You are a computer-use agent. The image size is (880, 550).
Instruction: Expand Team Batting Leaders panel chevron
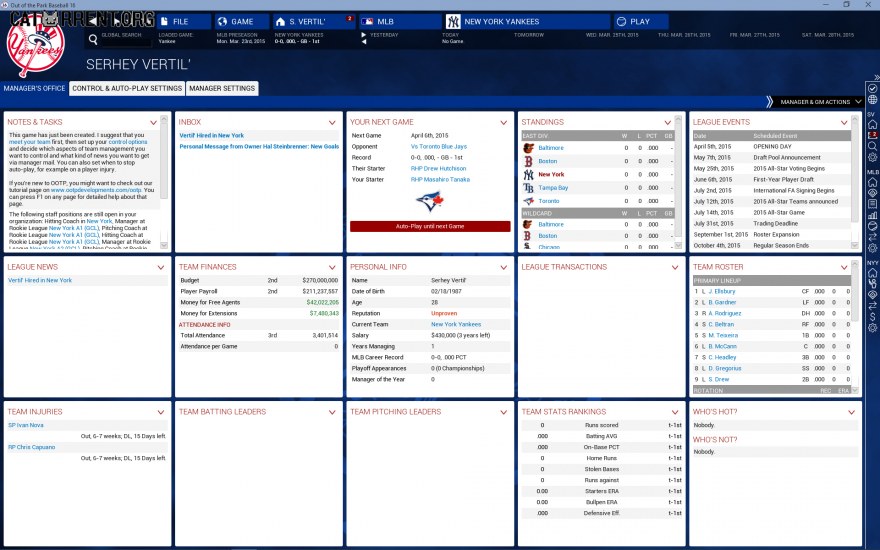coord(332,412)
